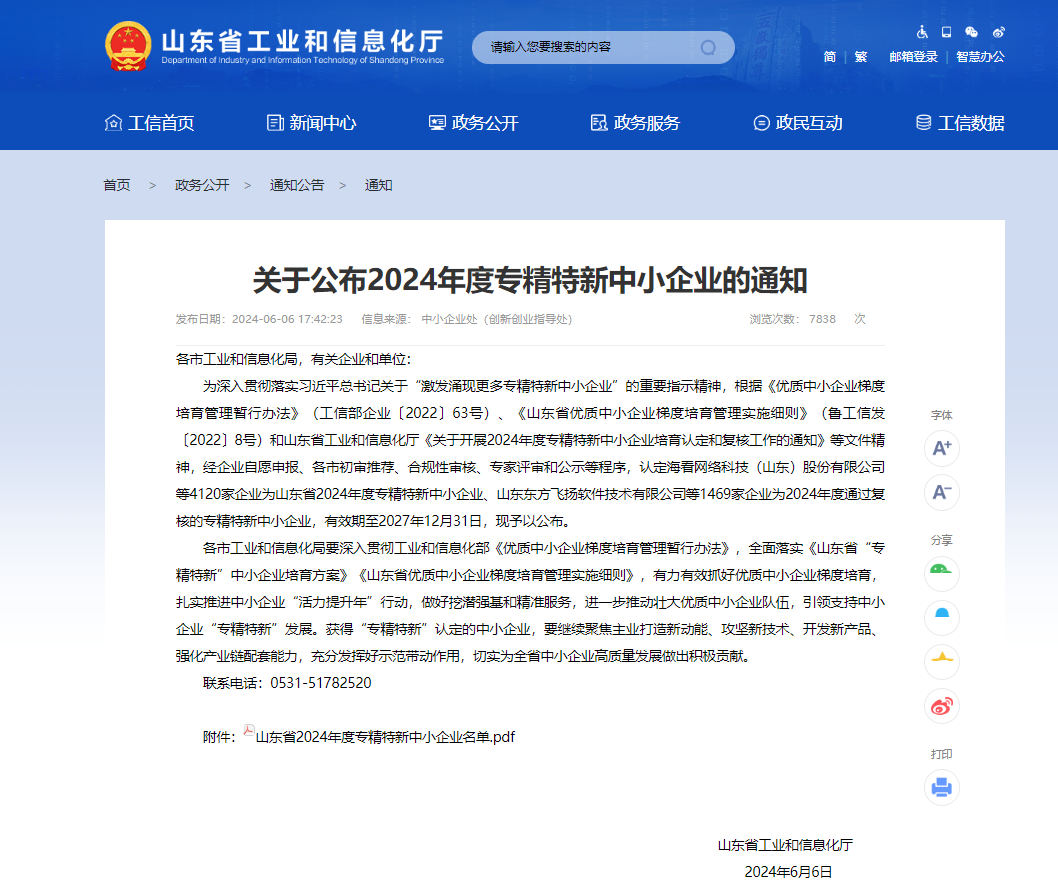Click the Shandong national emblem logo
The height and width of the screenshot is (893, 1058).
pos(128,46)
